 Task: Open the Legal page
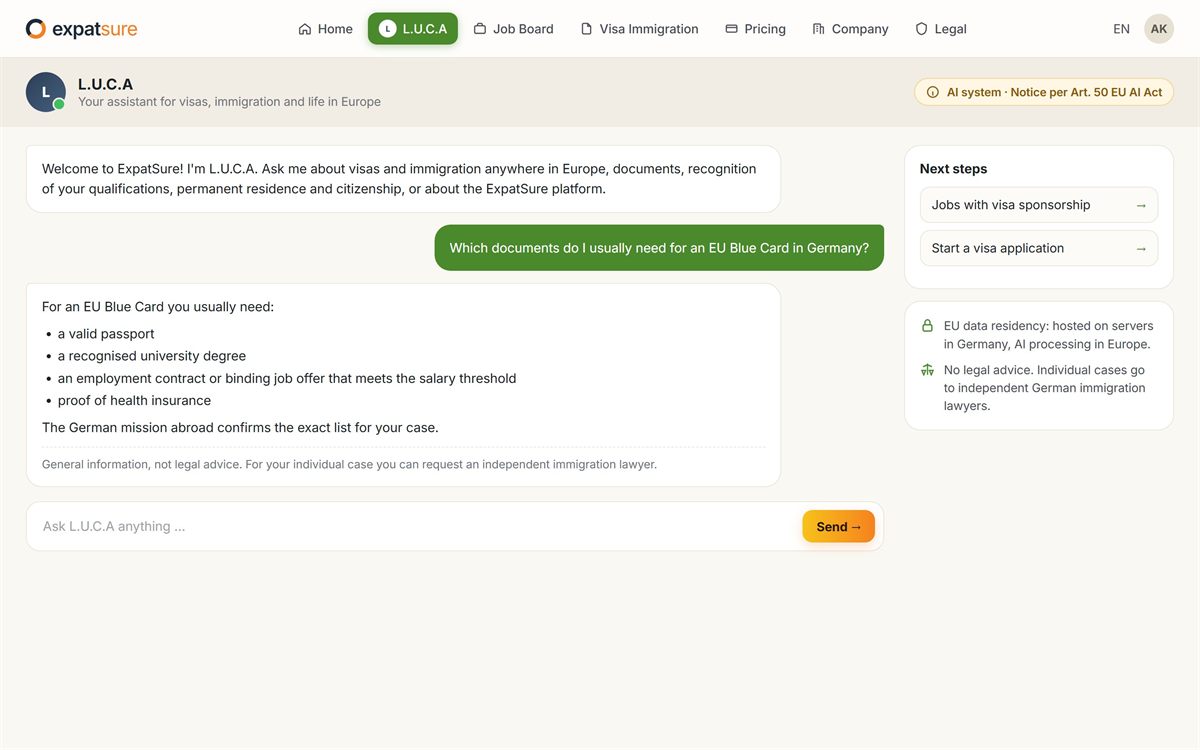click(x=940, y=29)
